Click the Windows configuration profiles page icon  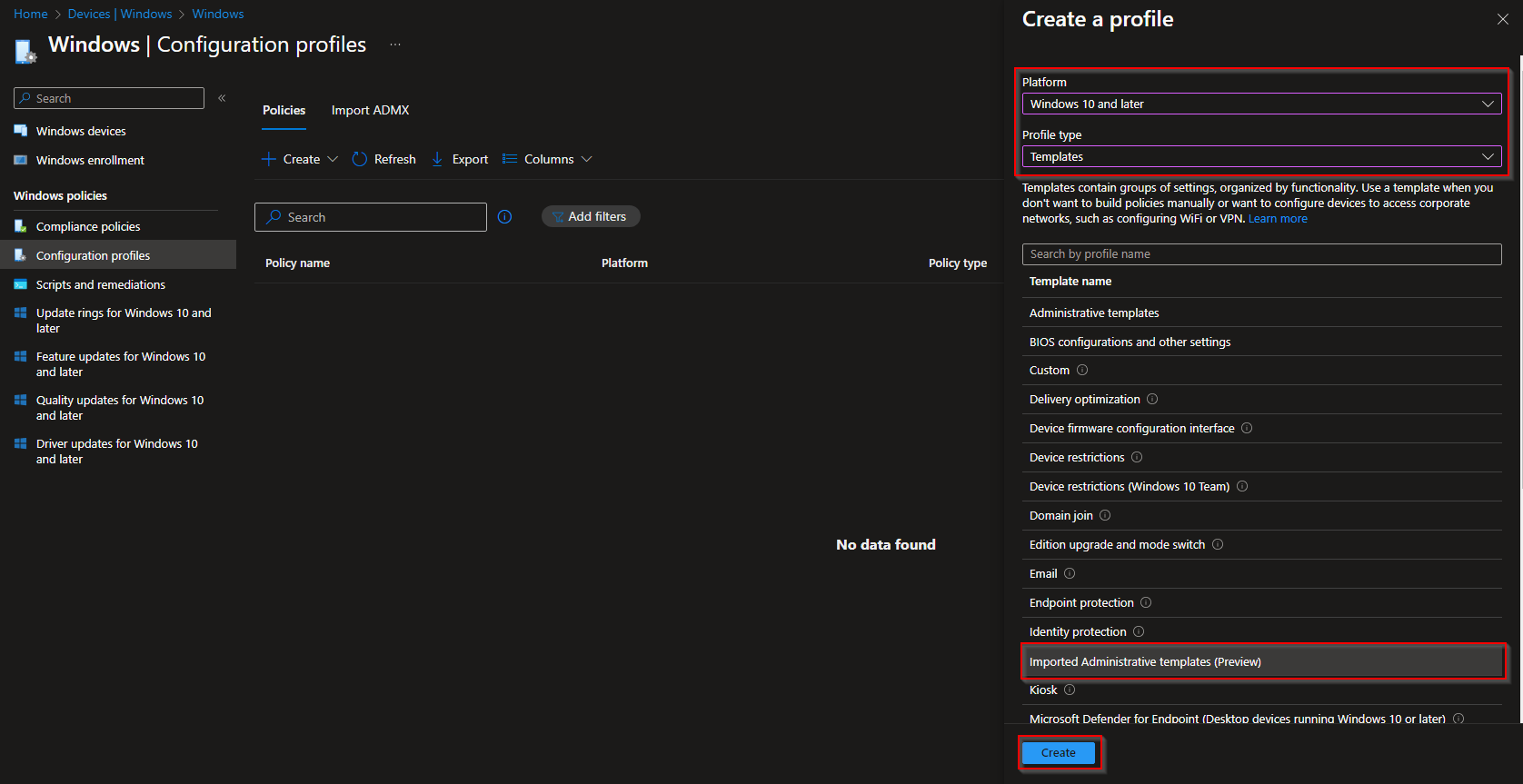click(x=25, y=51)
